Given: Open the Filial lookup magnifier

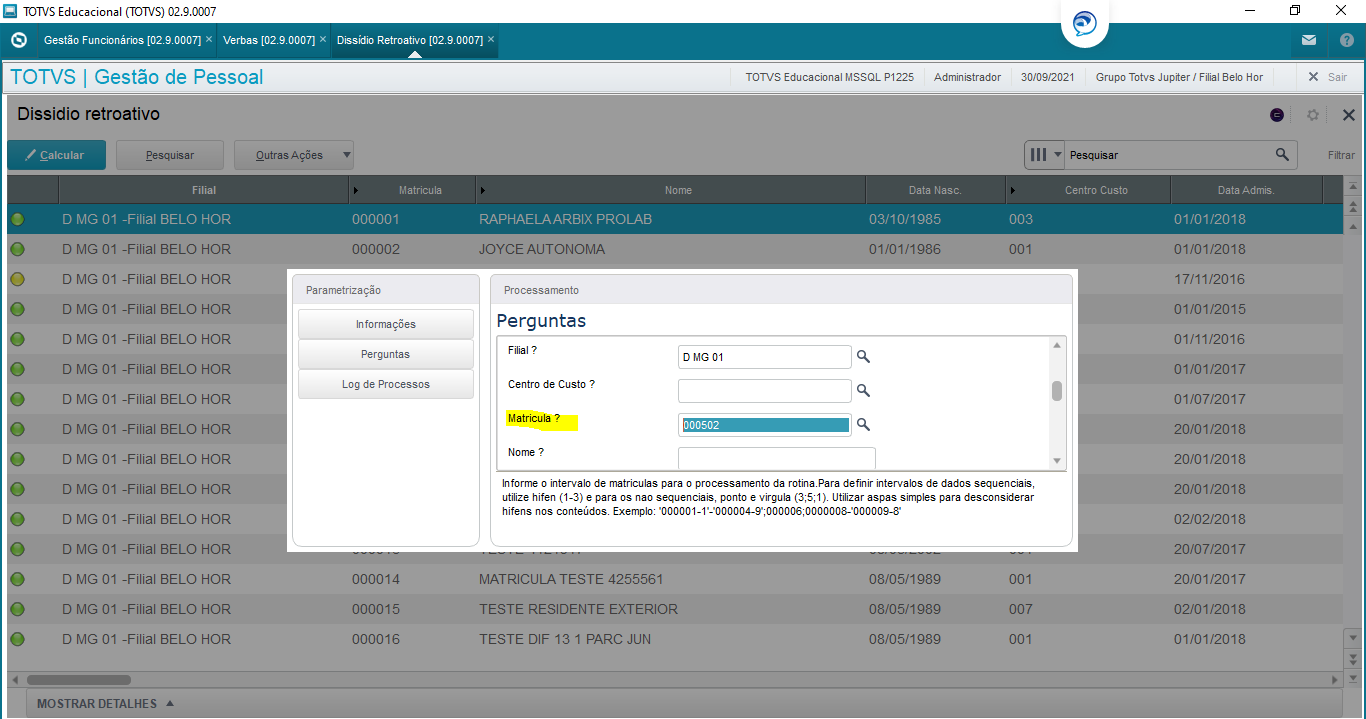Looking at the screenshot, I should point(863,357).
